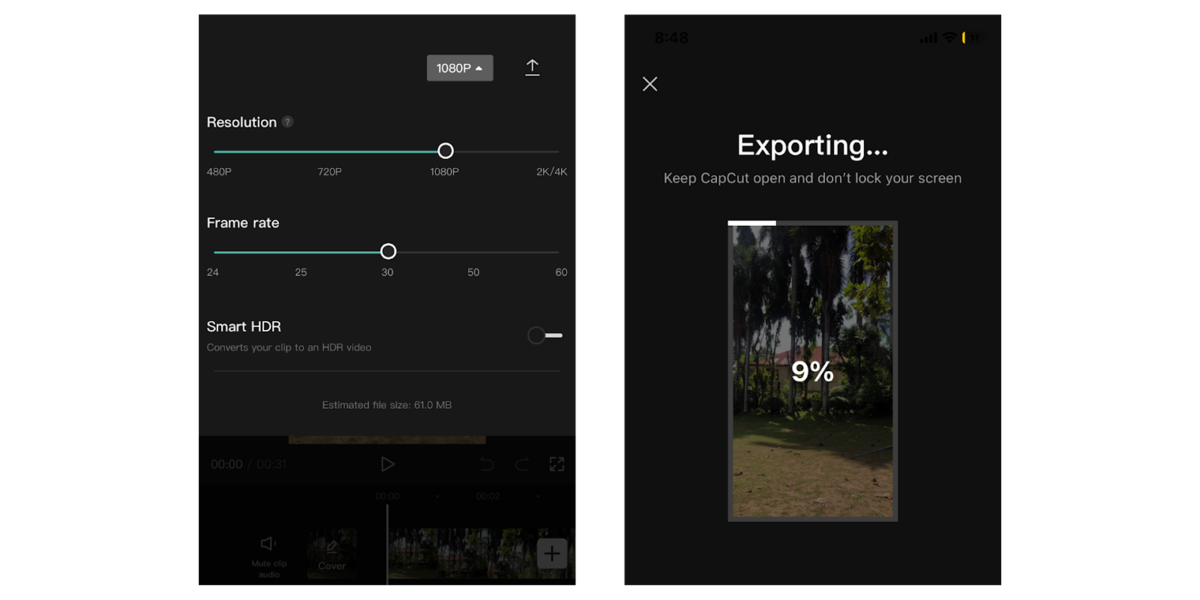1200x600 pixels.
Task: Close the Exporting screen with X
Action: (x=649, y=84)
